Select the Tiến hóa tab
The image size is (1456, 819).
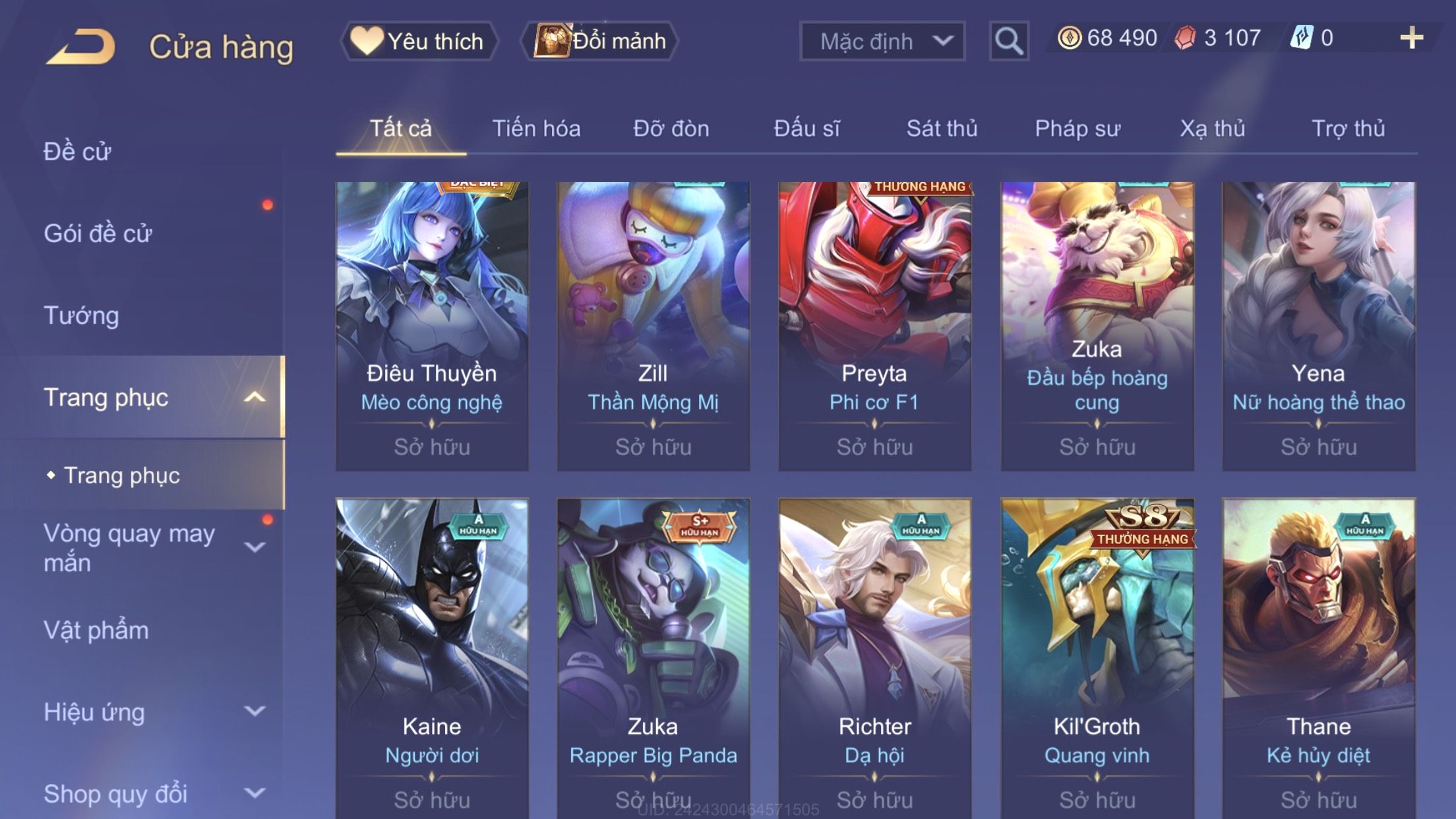(x=536, y=128)
